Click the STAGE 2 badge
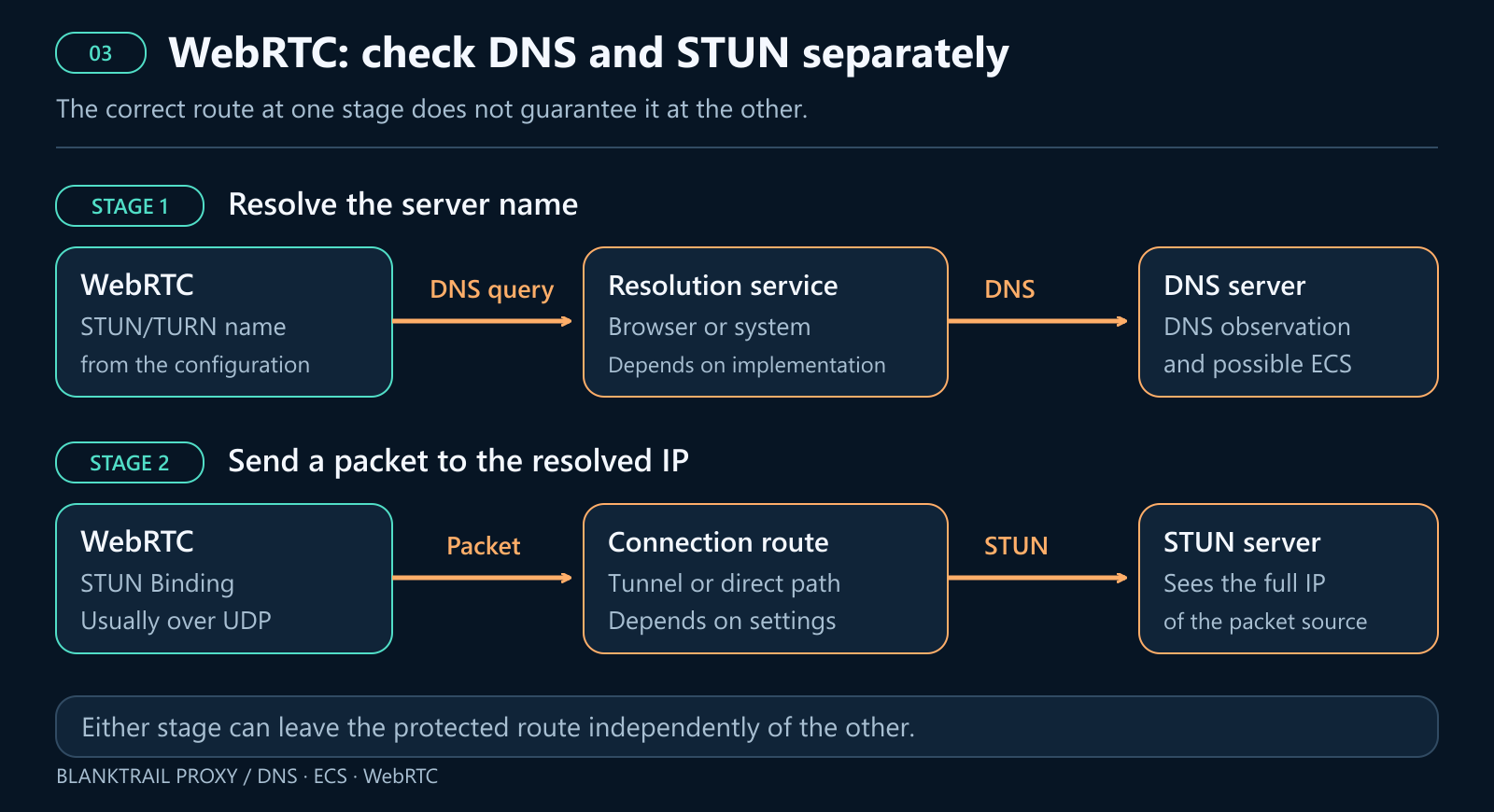 [130, 463]
